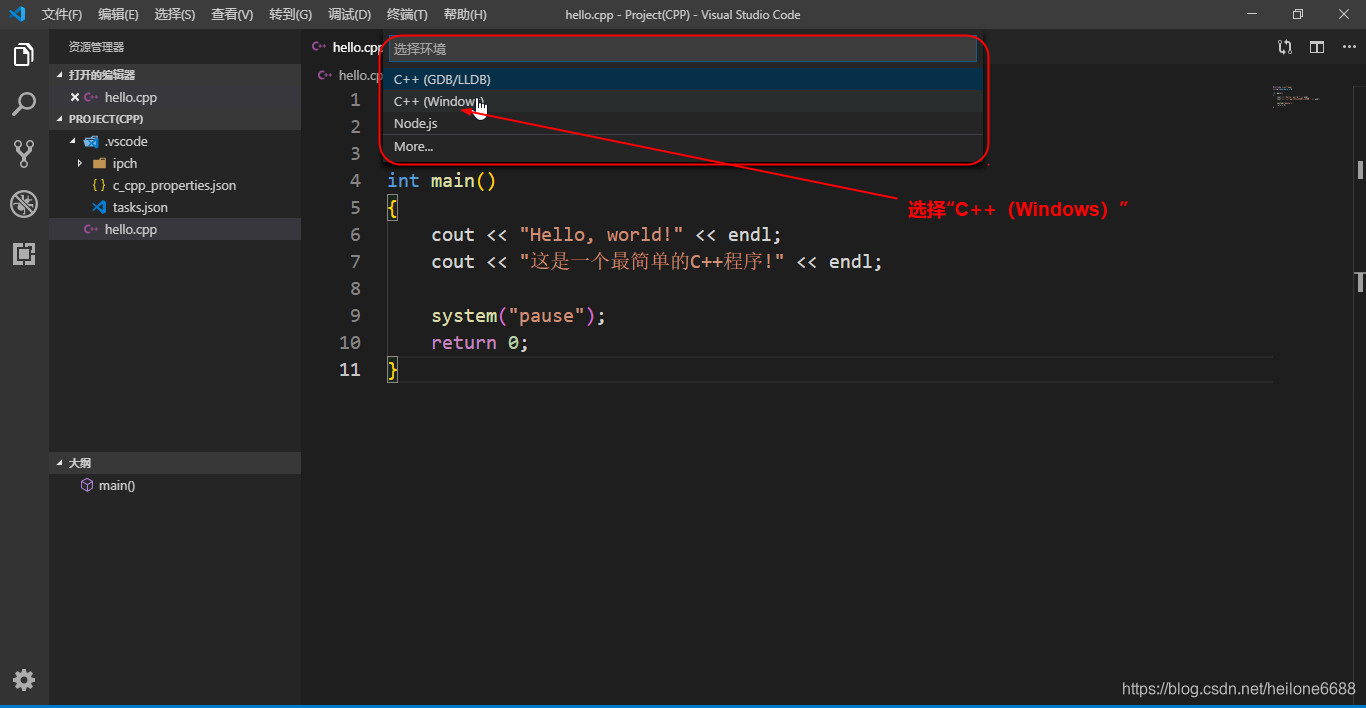This screenshot has width=1366, height=708.
Task: Choose More... in environment list
Action: [684, 146]
